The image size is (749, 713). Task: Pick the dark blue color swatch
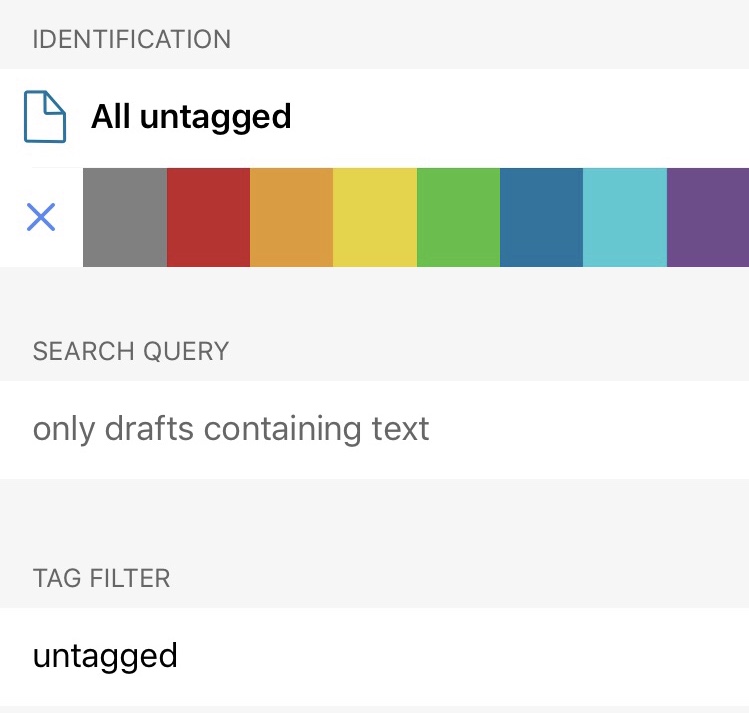pyautogui.click(x=541, y=217)
